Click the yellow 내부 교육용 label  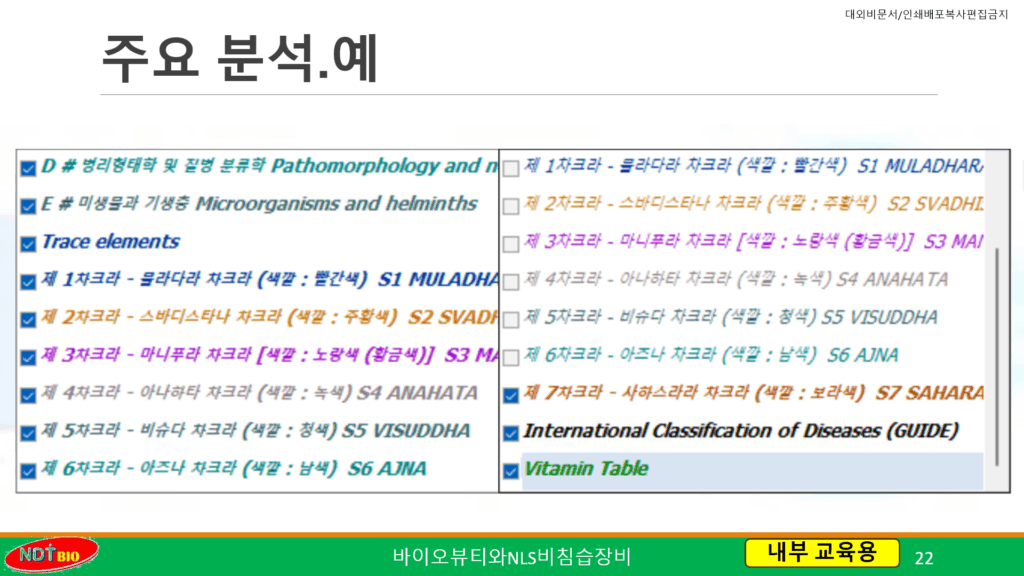(x=821, y=552)
